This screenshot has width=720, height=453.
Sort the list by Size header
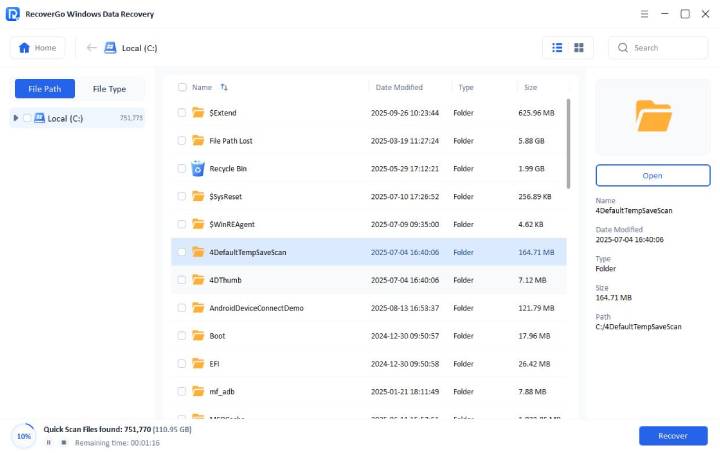(x=530, y=88)
